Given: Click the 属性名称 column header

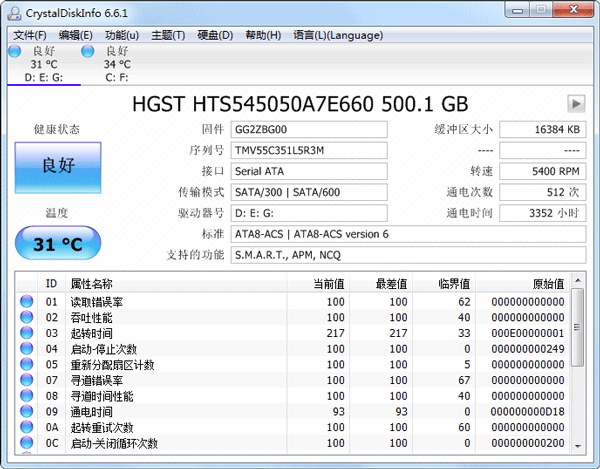Looking at the screenshot, I should click(x=176, y=283).
